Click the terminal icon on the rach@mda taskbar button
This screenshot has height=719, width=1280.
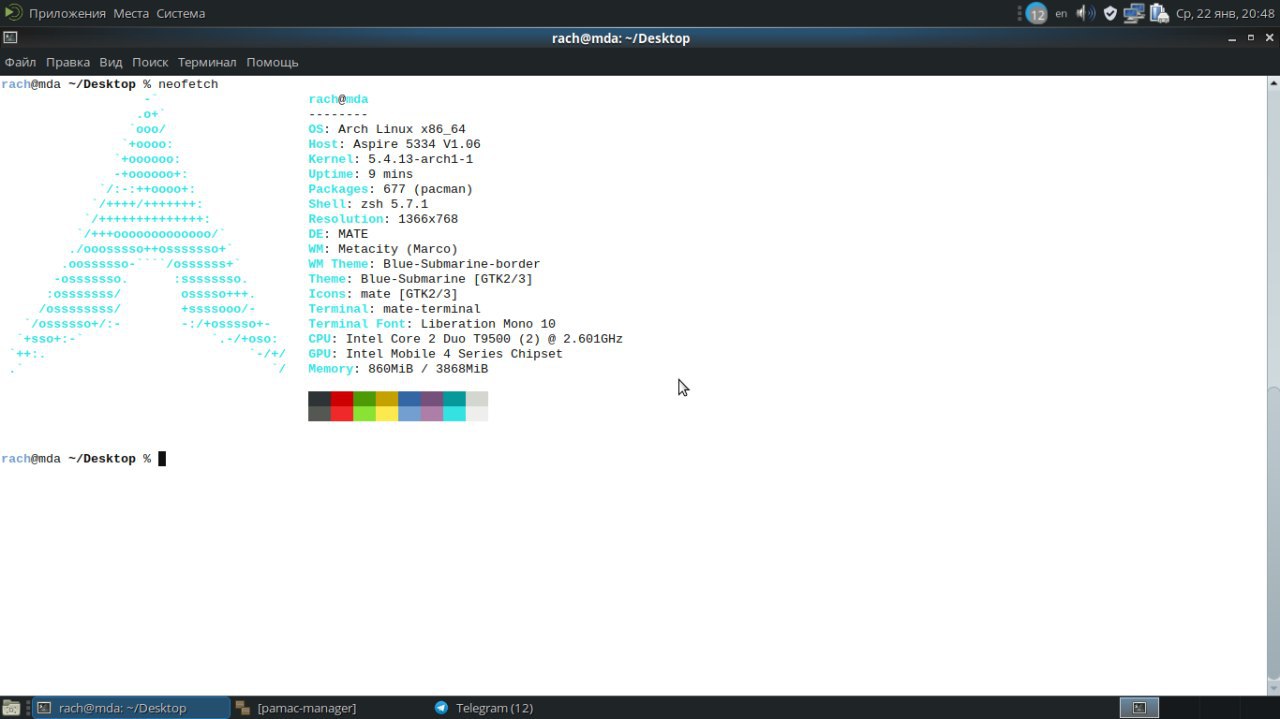[x=44, y=708]
